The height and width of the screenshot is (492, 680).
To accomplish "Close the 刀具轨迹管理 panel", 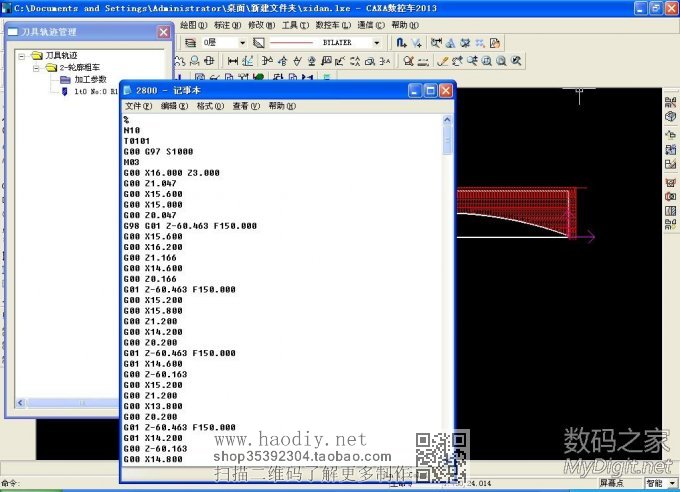I will [163, 32].
